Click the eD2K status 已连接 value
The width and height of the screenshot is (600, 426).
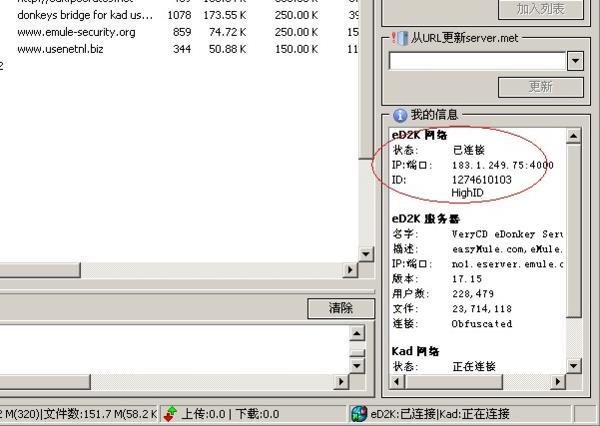469,150
